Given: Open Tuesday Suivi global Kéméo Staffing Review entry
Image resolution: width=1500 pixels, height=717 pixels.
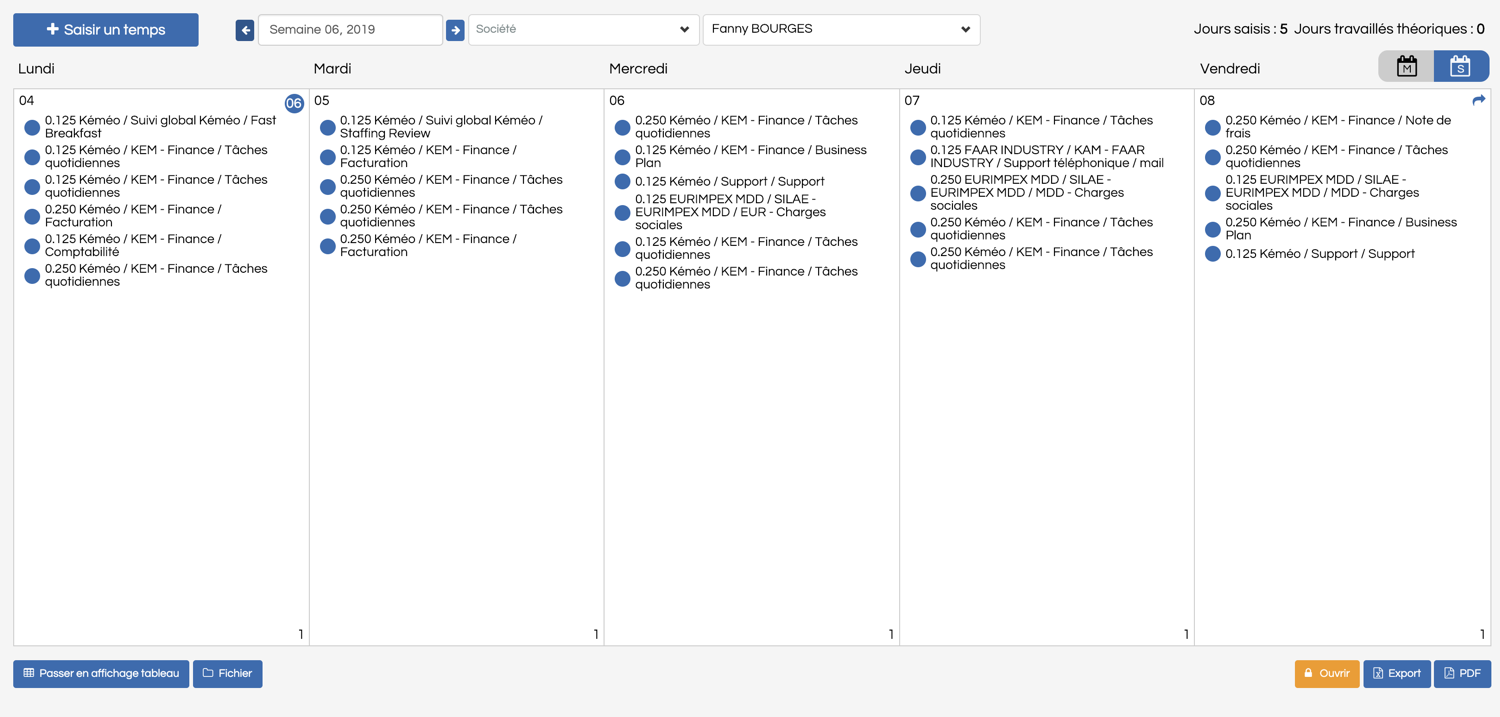Looking at the screenshot, I should coord(441,127).
